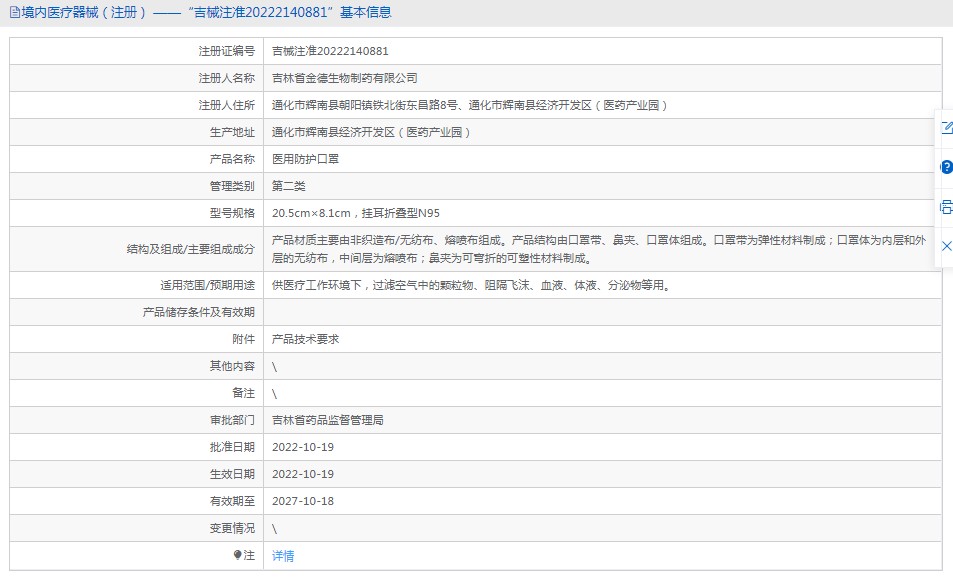953x578 pixels.
Task: Click registrant name 吉林省金德生物制药有限公司
Action: [345, 78]
